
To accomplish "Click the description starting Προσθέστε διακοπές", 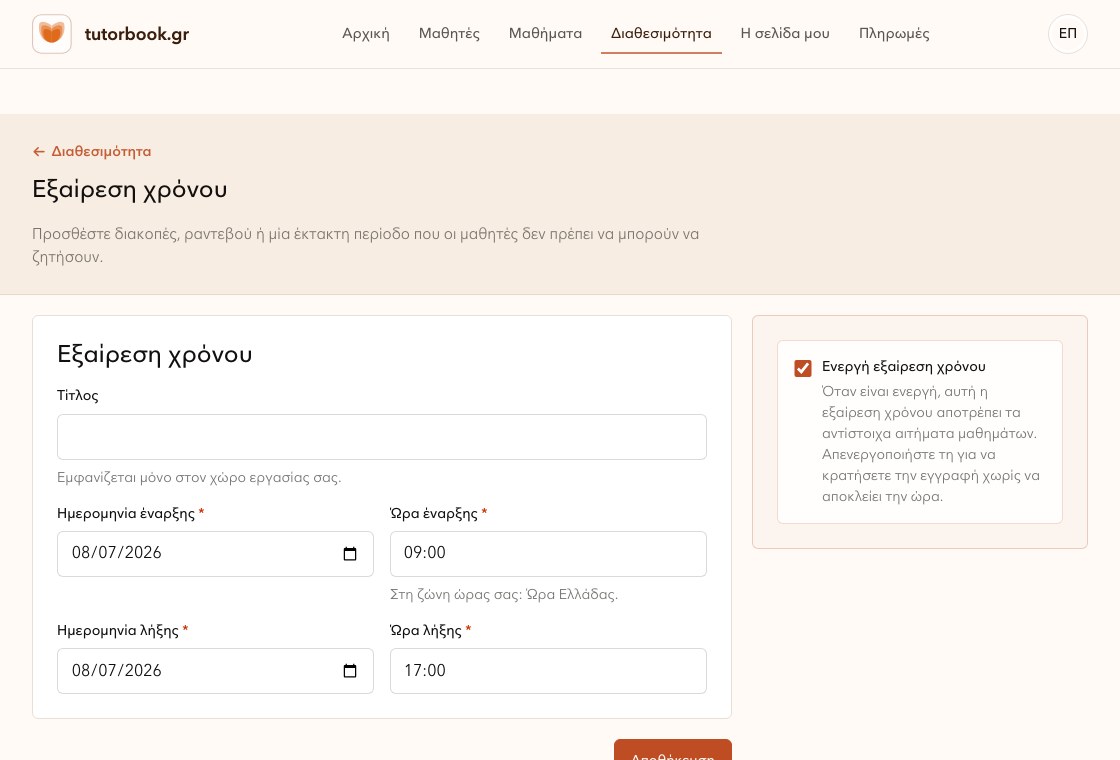I will (x=366, y=245).
